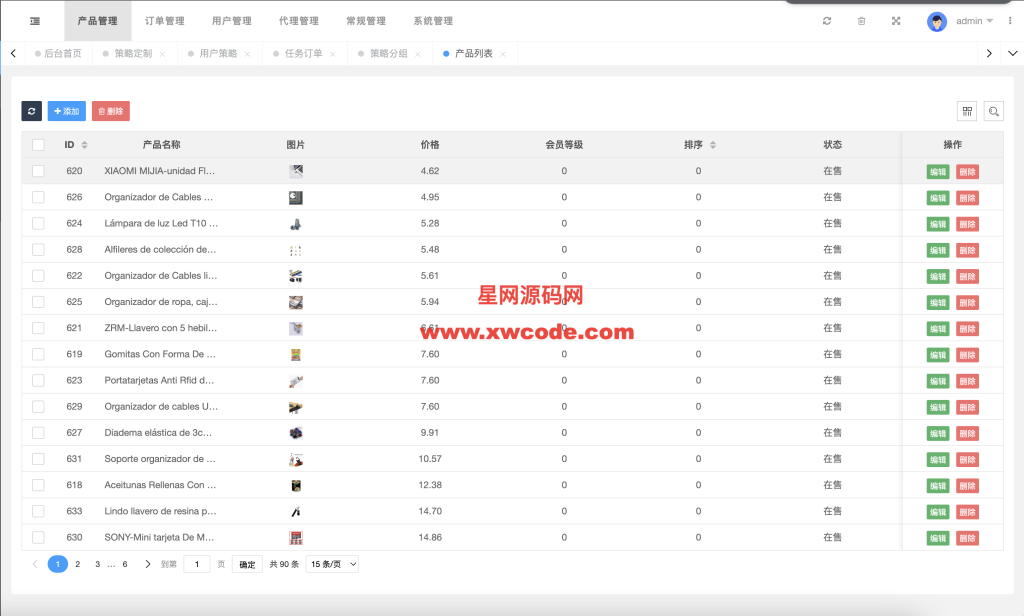The width and height of the screenshot is (1024, 616).
Task: Click the trash icon in top bar
Action: click(x=861, y=21)
